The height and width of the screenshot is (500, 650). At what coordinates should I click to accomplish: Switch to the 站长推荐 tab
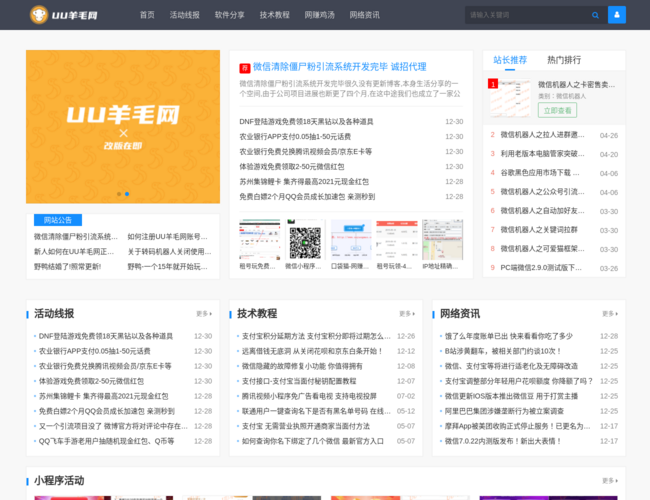[x=510, y=60]
